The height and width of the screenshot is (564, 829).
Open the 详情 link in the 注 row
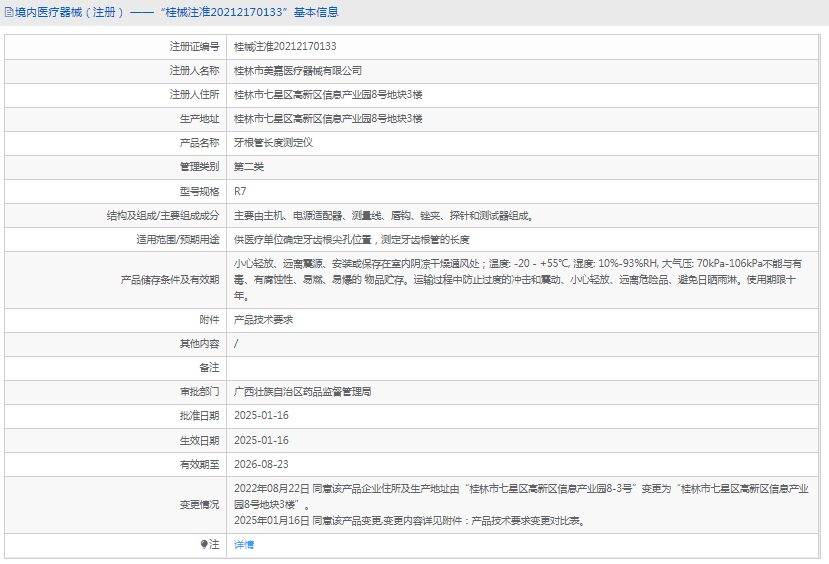pyautogui.click(x=244, y=544)
